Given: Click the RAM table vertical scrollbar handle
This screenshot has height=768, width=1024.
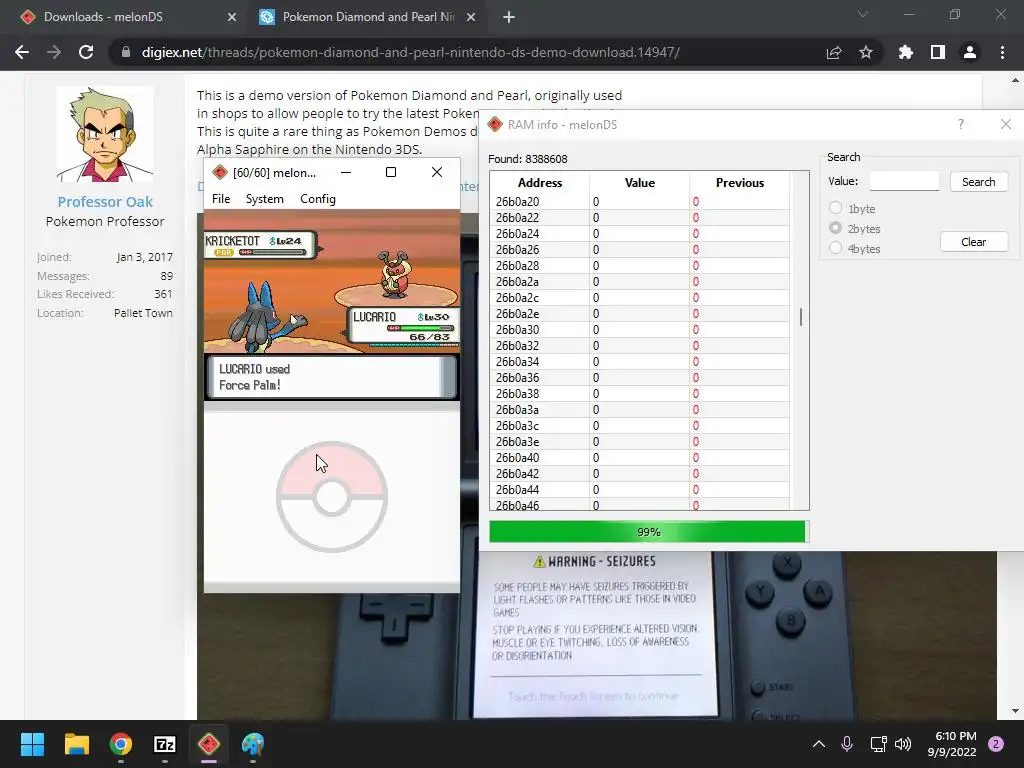Looking at the screenshot, I should pyautogui.click(x=801, y=317).
